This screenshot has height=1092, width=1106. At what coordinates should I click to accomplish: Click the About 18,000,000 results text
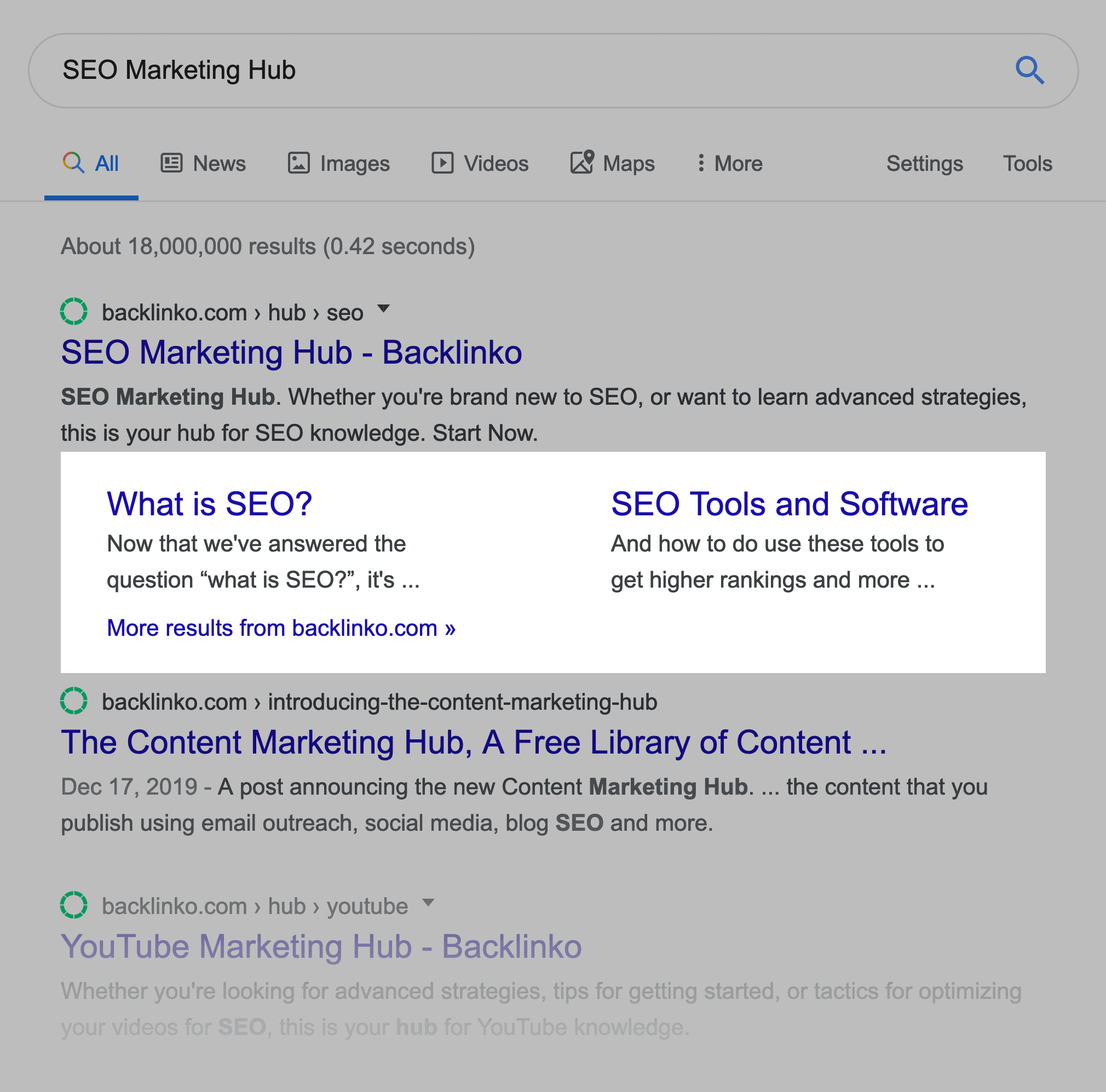tap(268, 247)
